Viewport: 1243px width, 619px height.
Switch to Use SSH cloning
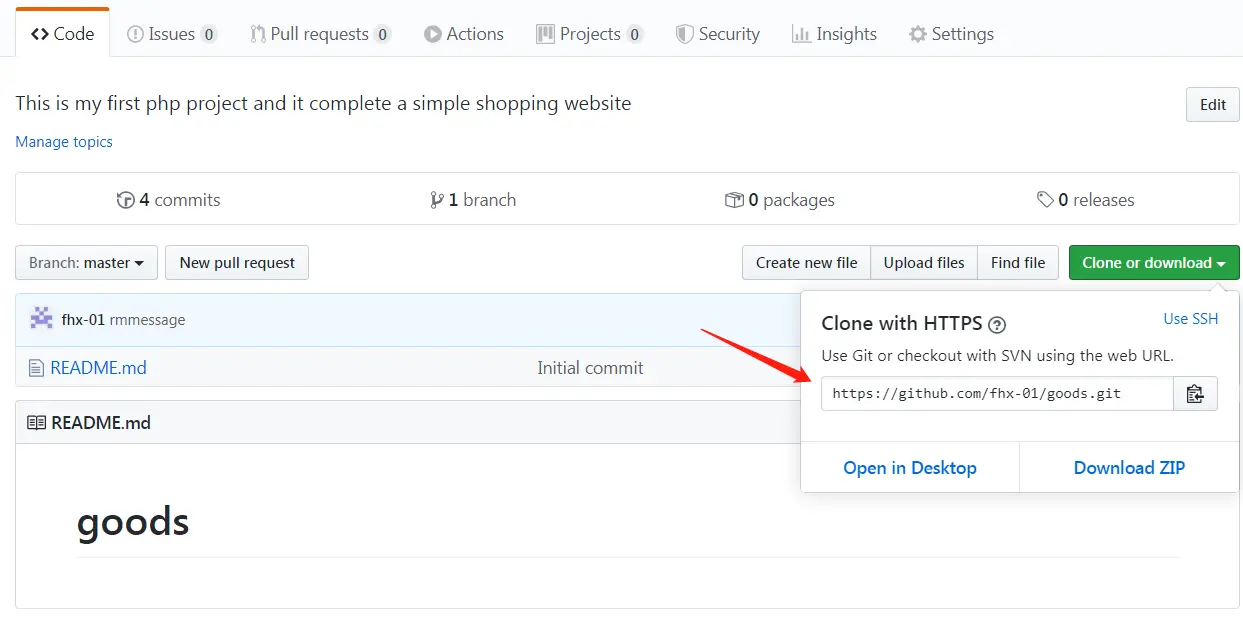point(1190,319)
